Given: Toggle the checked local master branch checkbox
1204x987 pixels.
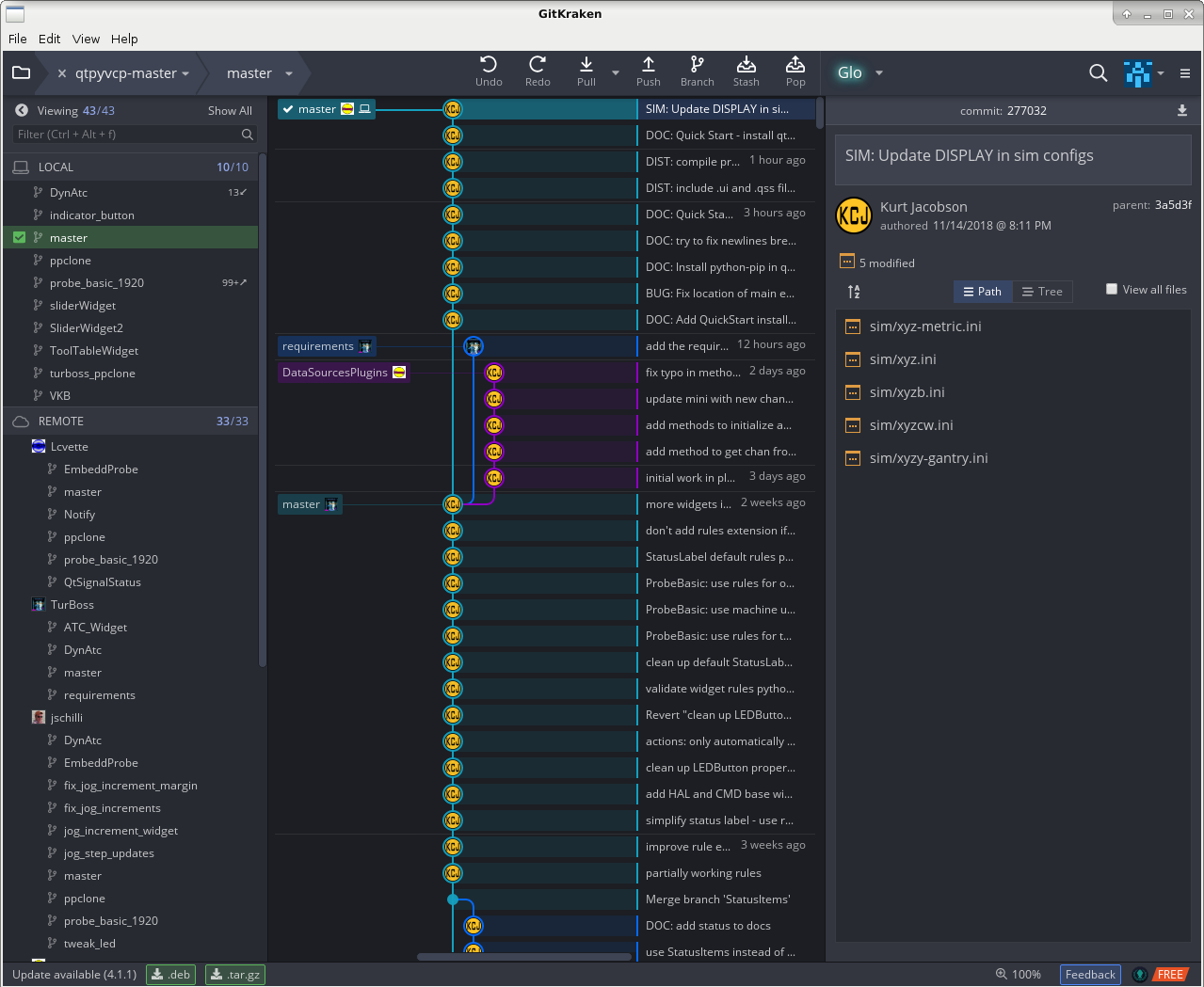Looking at the screenshot, I should coord(19,238).
